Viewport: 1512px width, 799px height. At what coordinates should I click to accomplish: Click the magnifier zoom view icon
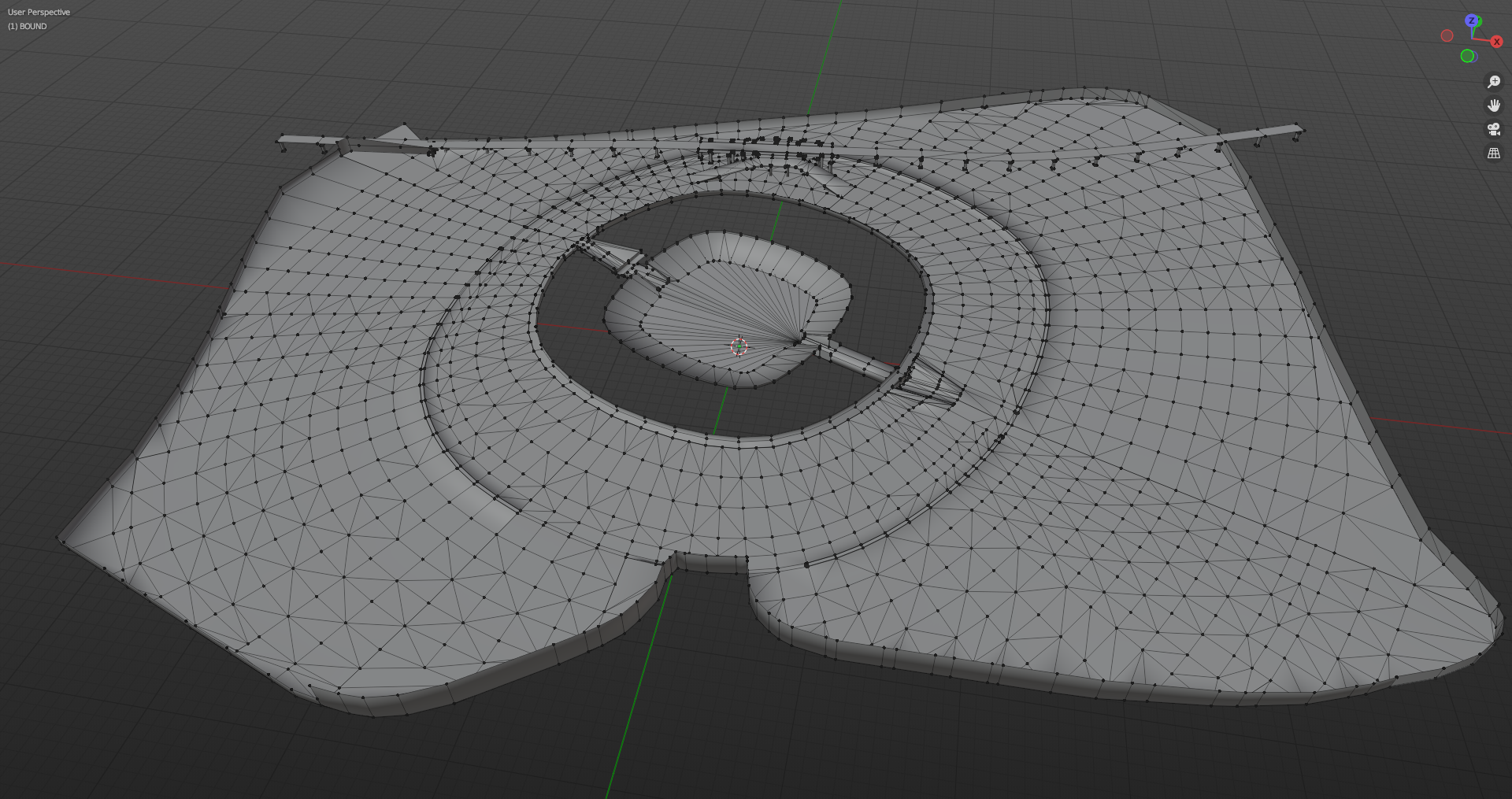(1494, 82)
